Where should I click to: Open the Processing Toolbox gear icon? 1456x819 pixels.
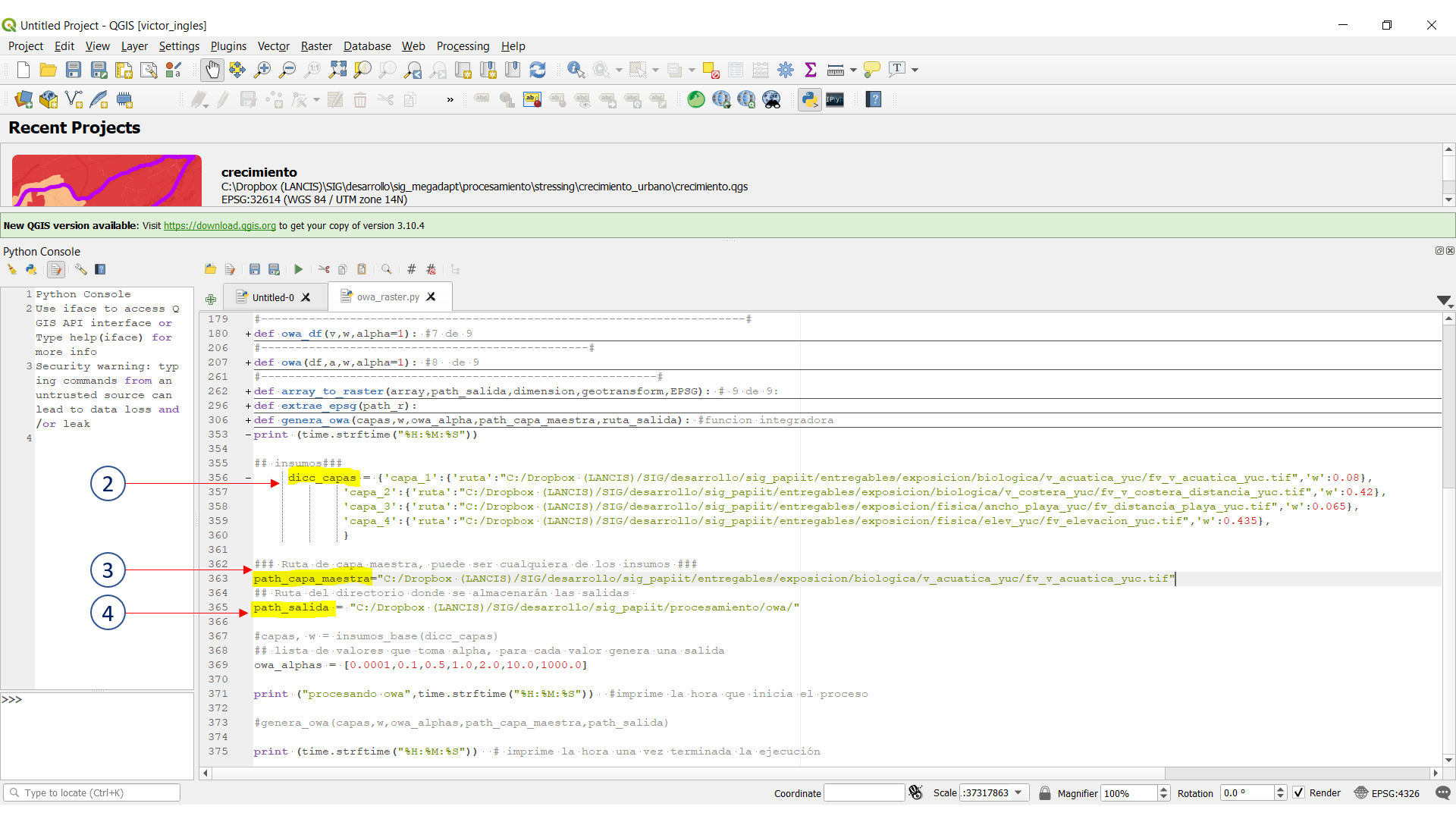[786, 70]
